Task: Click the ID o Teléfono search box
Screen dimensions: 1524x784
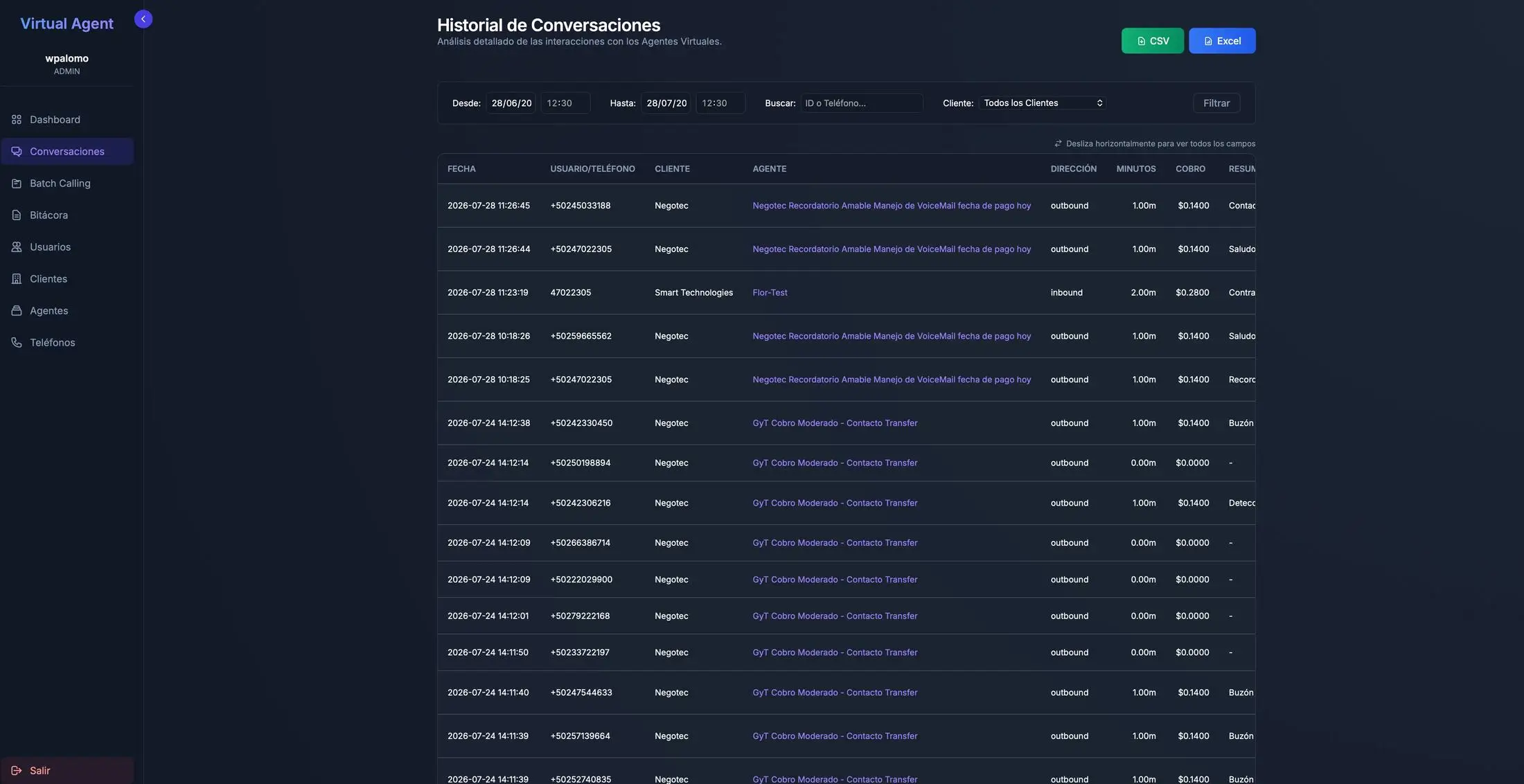Action: [x=862, y=103]
